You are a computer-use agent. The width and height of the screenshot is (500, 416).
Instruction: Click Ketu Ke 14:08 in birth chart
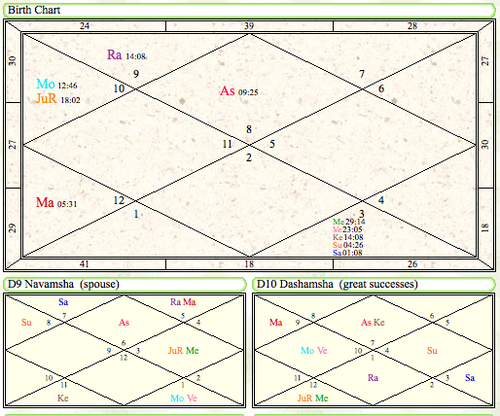click(x=348, y=237)
